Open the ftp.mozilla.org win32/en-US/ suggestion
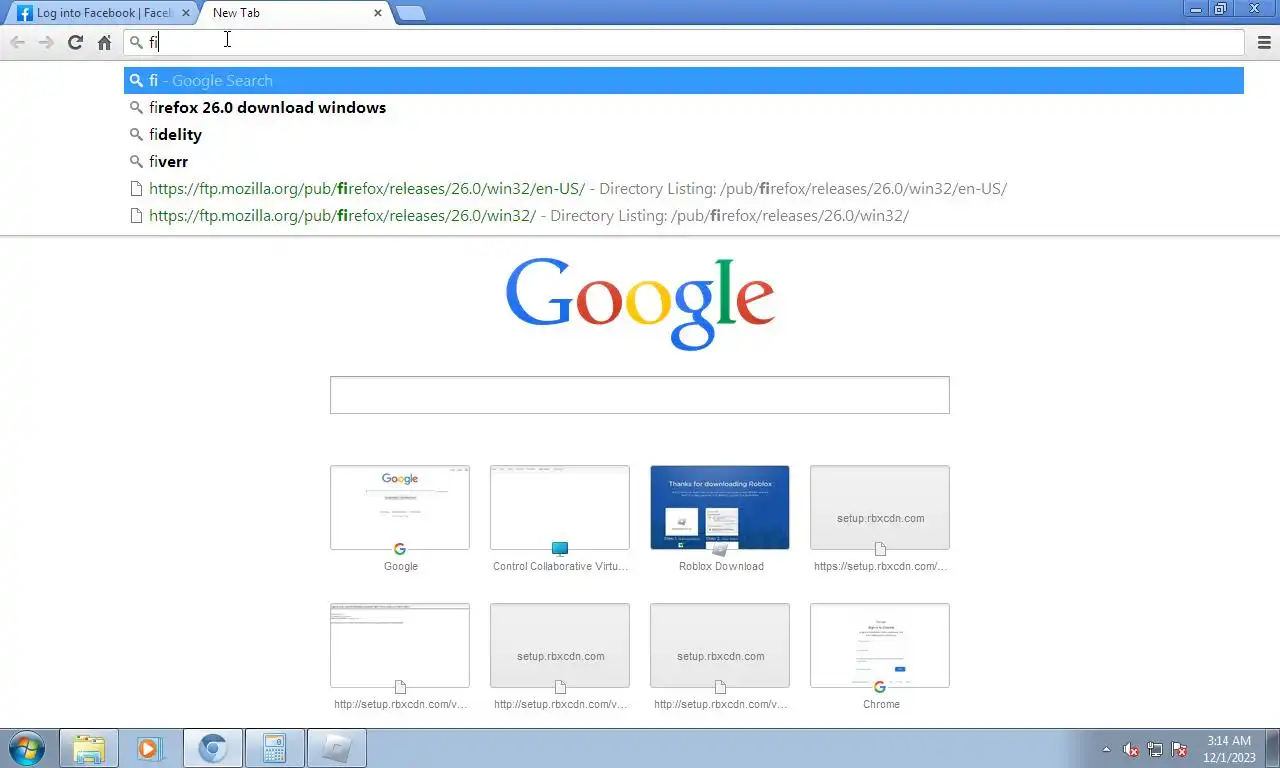 click(684, 188)
